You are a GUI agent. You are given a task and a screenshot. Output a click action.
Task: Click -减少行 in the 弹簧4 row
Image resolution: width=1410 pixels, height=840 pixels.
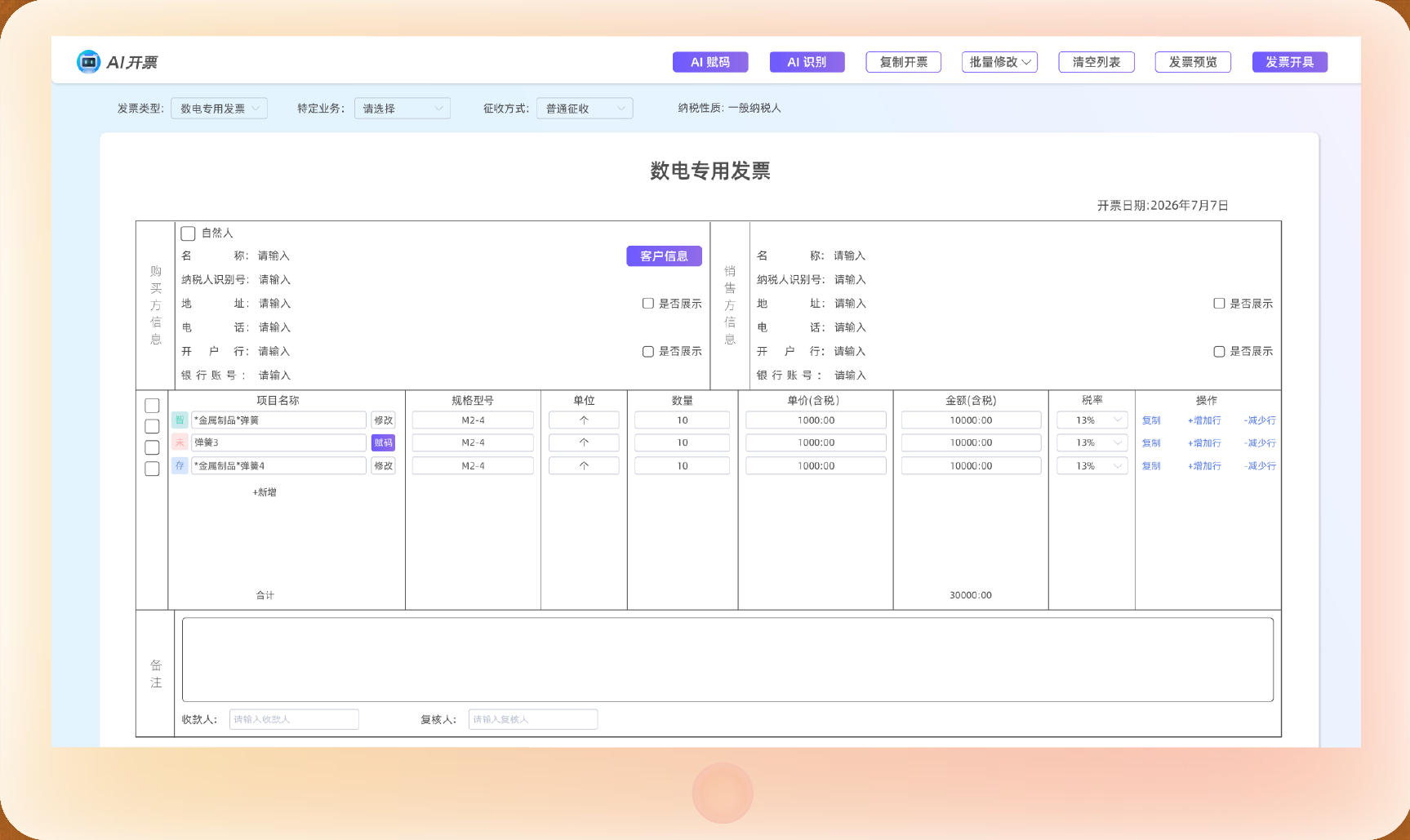pyautogui.click(x=1260, y=466)
